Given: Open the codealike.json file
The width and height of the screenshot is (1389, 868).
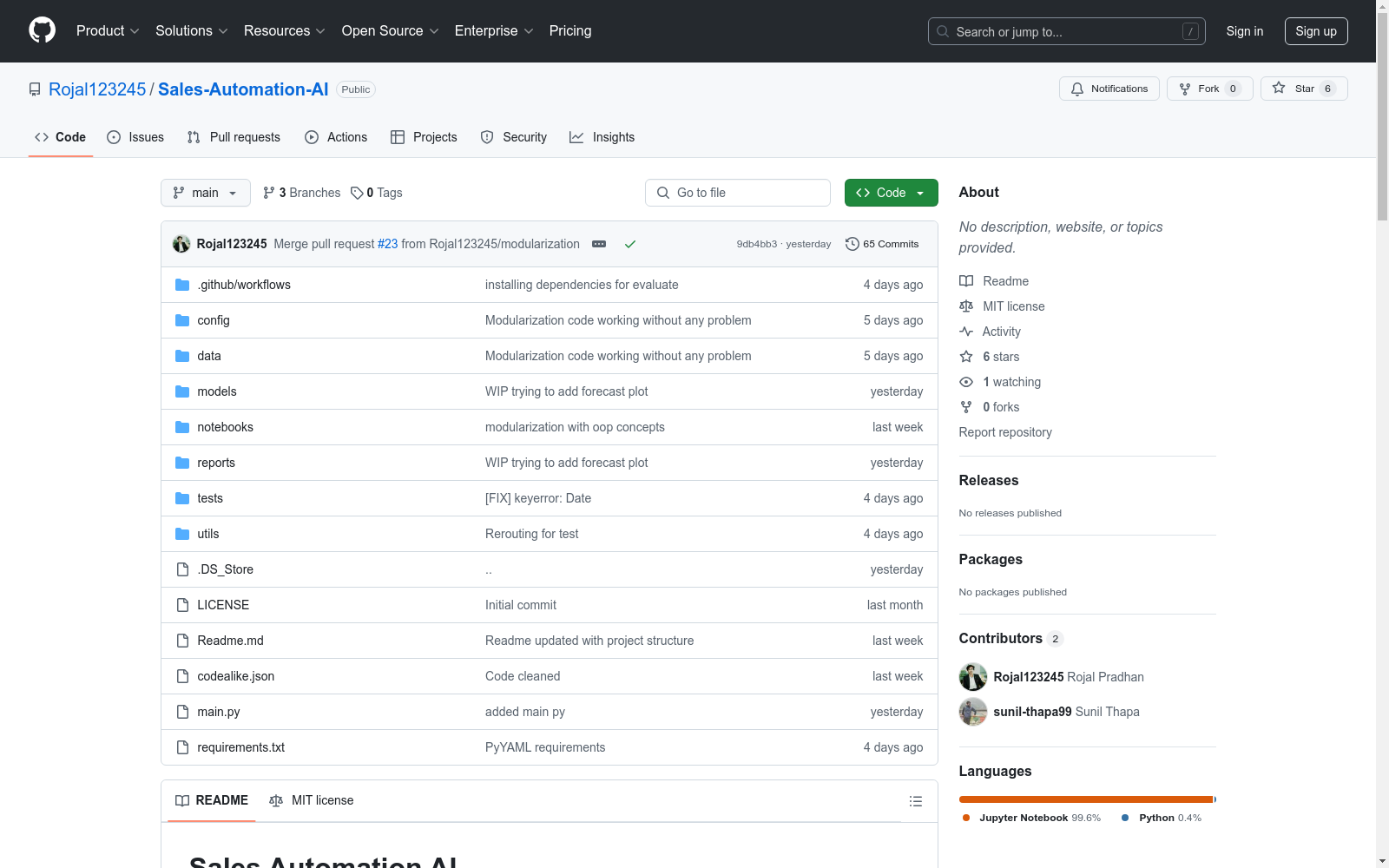Looking at the screenshot, I should 236,676.
